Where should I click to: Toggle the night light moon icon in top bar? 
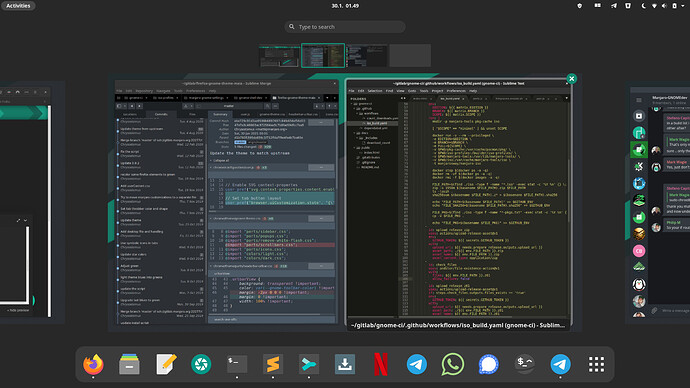pos(643,6)
